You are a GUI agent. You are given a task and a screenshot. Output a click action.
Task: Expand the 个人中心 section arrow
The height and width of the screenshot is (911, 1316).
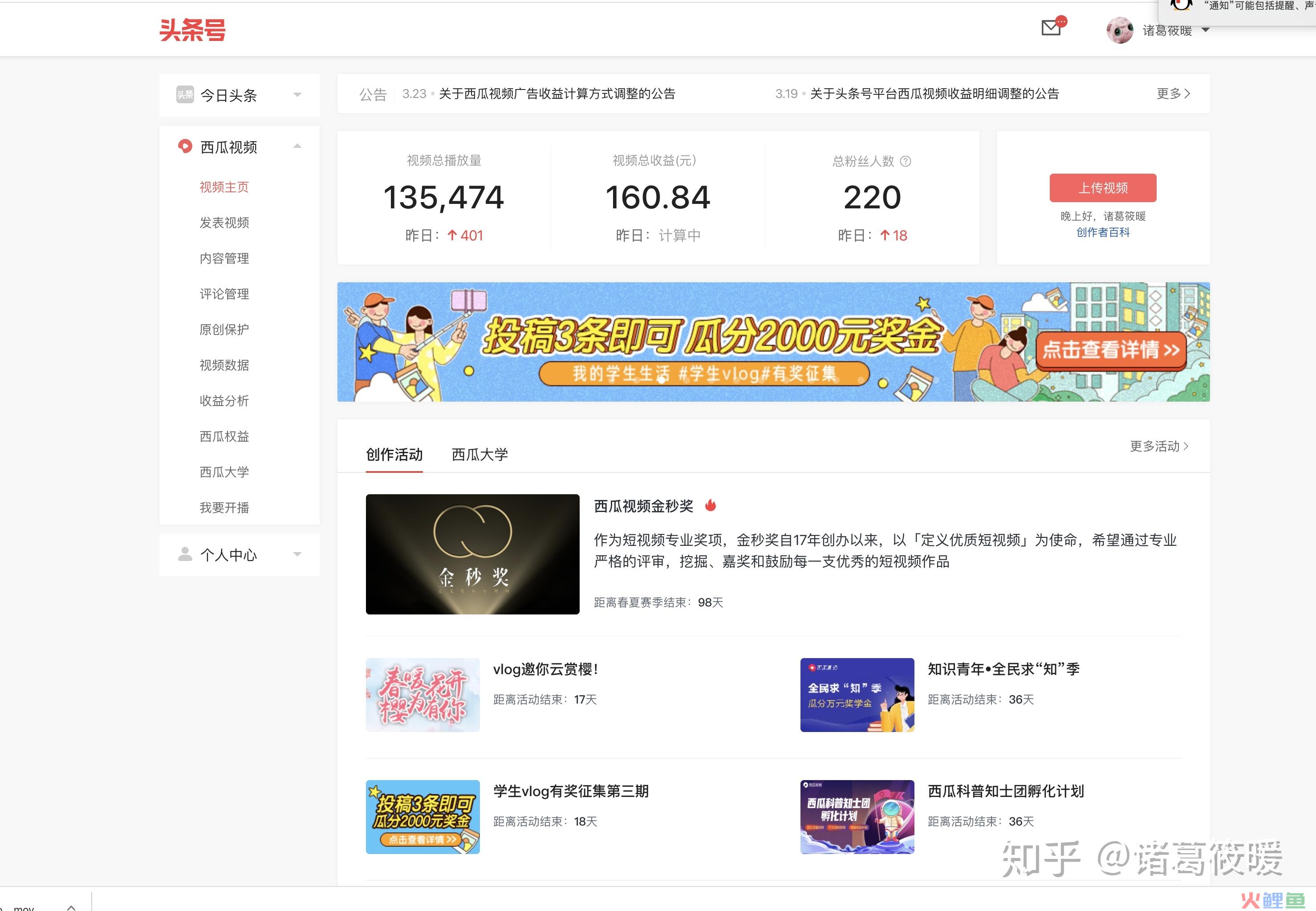(297, 554)
